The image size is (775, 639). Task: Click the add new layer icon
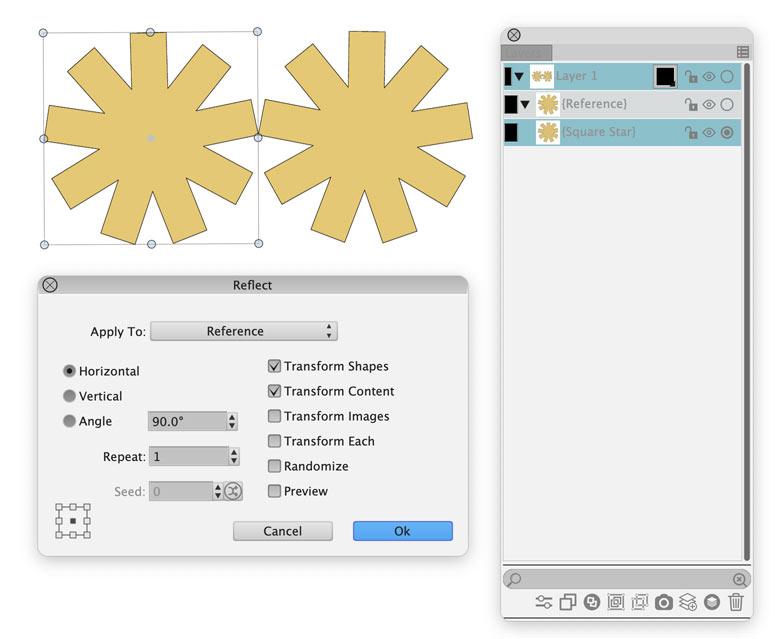point(688,602)
